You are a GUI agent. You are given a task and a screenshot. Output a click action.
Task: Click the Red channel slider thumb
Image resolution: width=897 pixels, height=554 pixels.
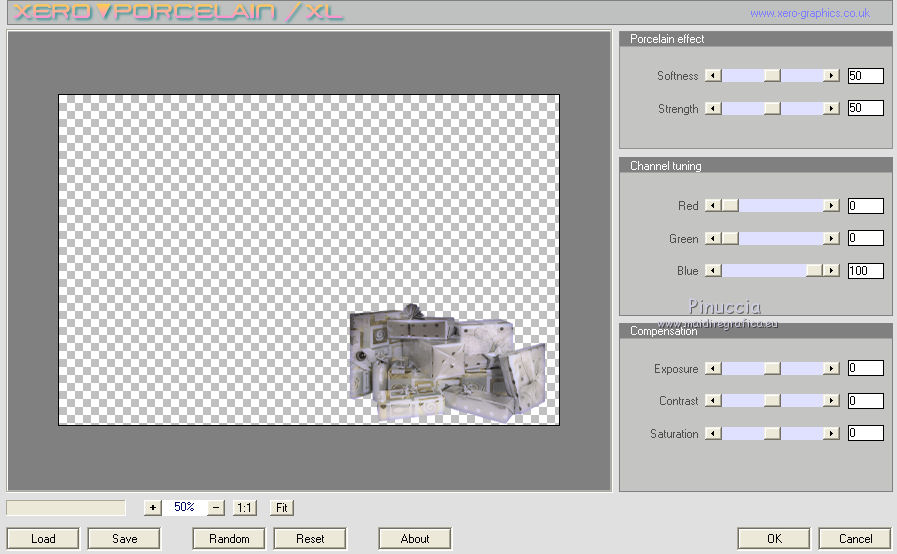pos(730,205)
